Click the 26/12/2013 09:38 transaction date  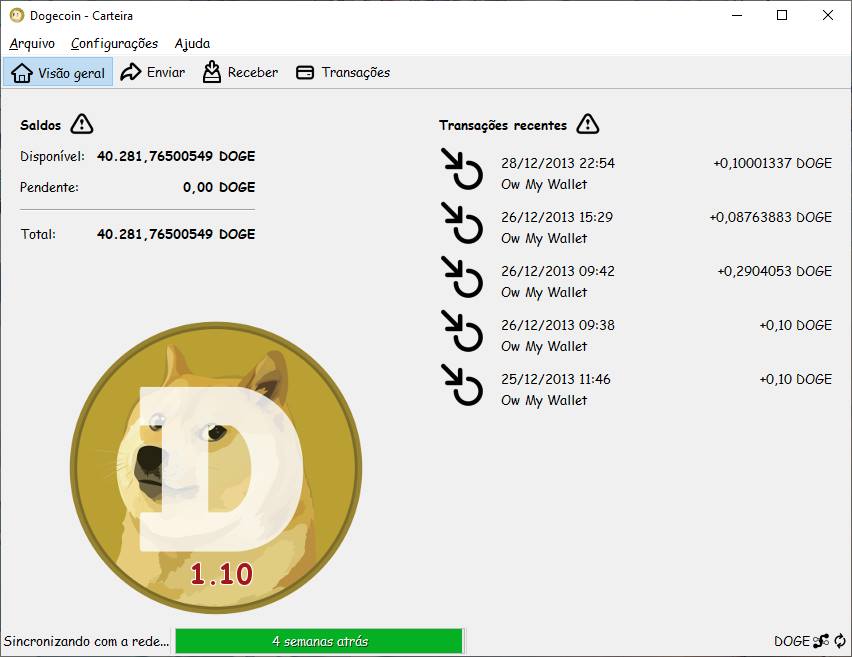(x=557, y=325)
